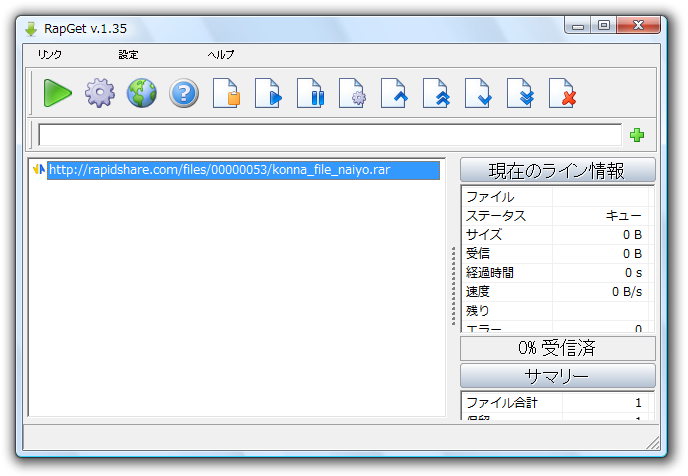Image resolution: width=688 pixels, height=476 pixels.
Task: Collapse the 現在のライン情報 panel header
Action: [x=557, y=170]
